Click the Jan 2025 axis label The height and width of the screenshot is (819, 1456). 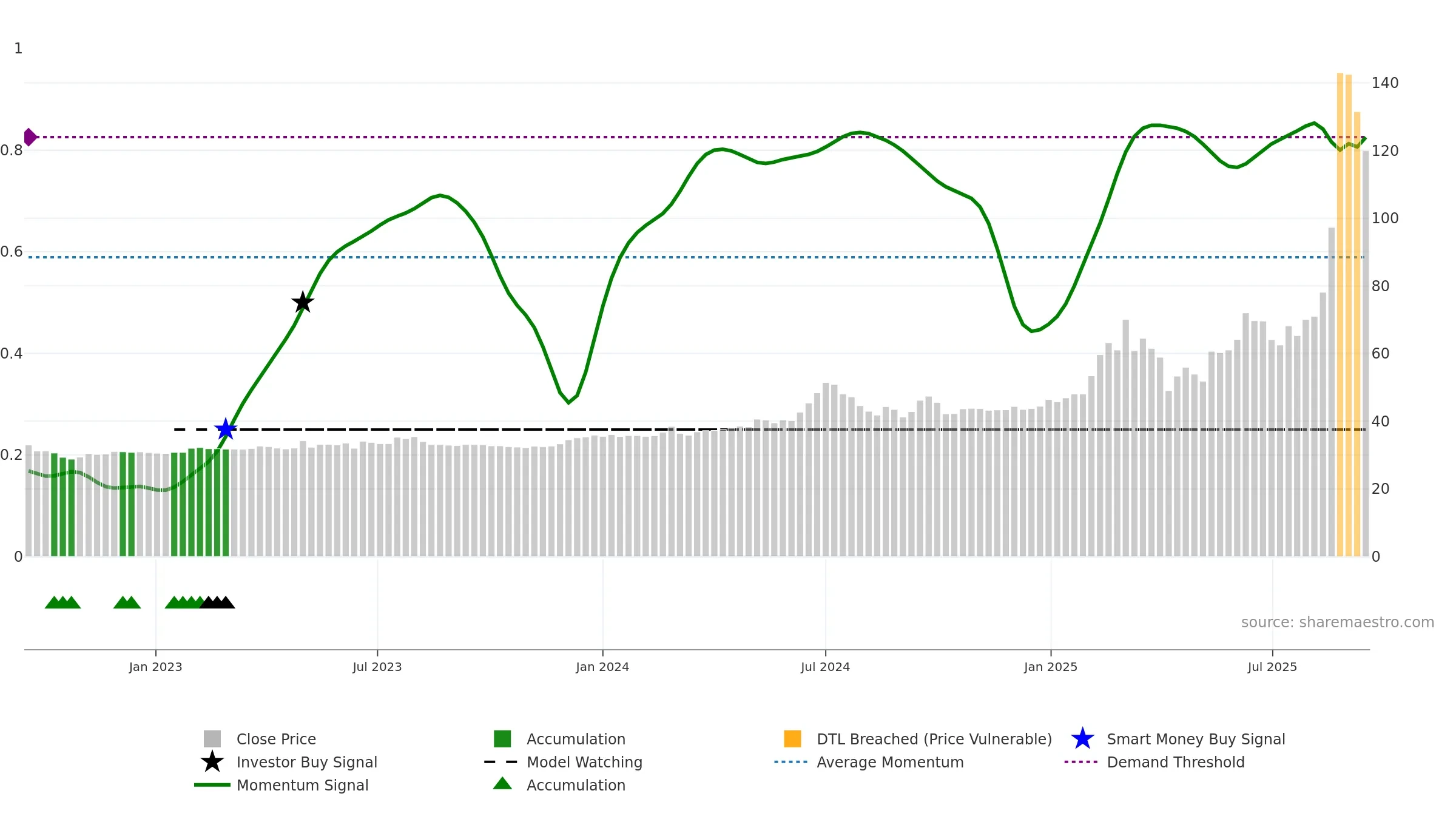[x=1051, y=667]
